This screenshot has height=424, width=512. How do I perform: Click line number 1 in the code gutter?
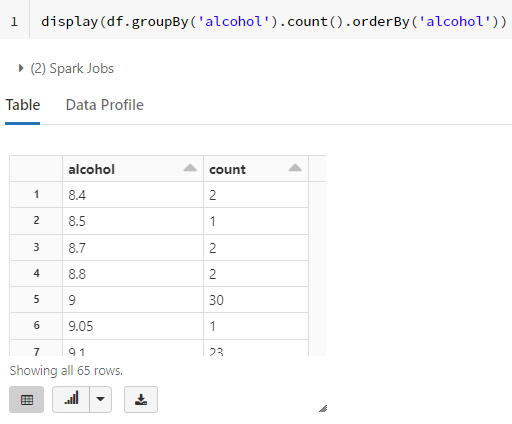pyautogui.click(x=14, y=22)
